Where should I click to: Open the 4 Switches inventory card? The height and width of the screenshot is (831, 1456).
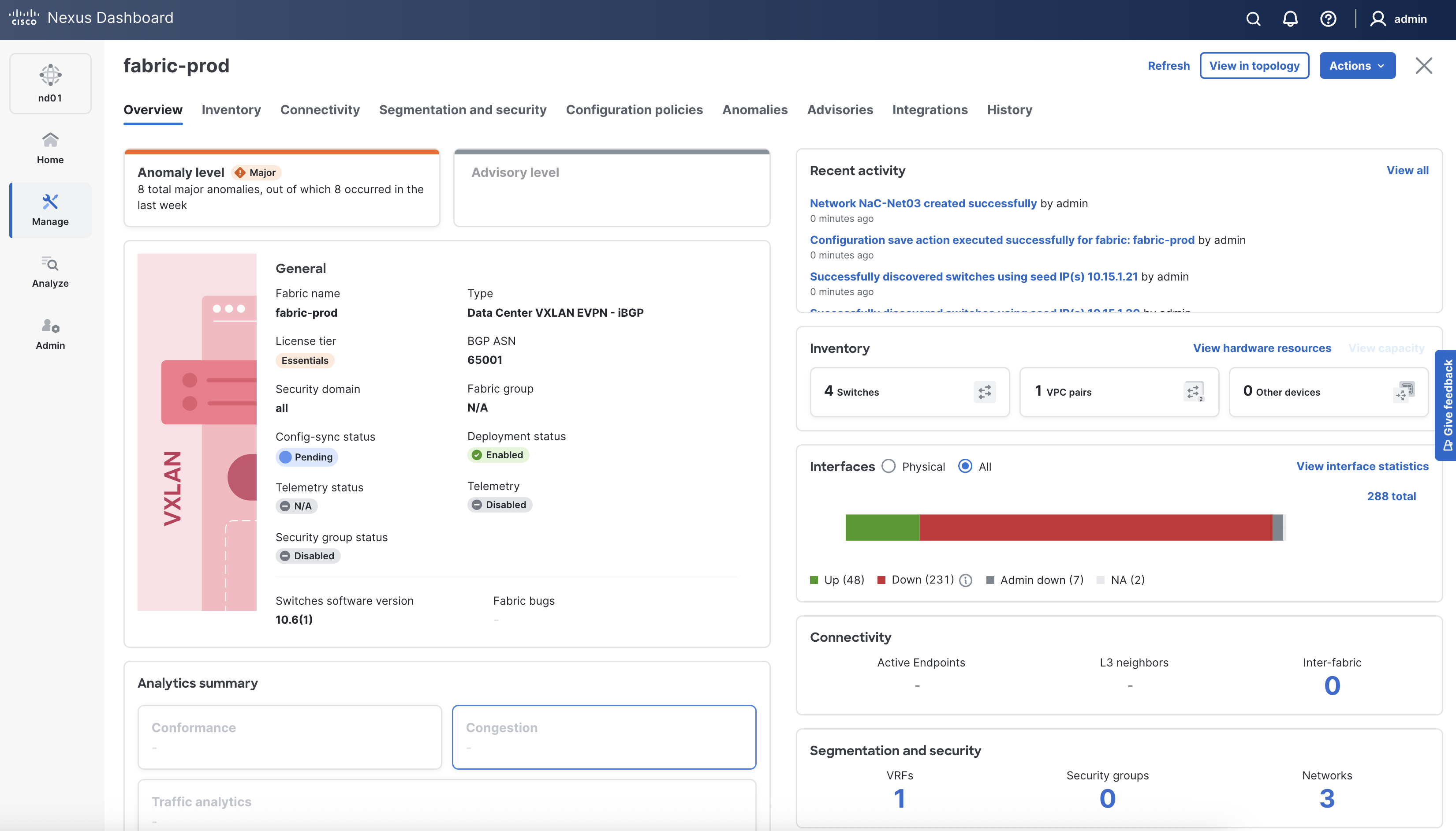[909, 392]
